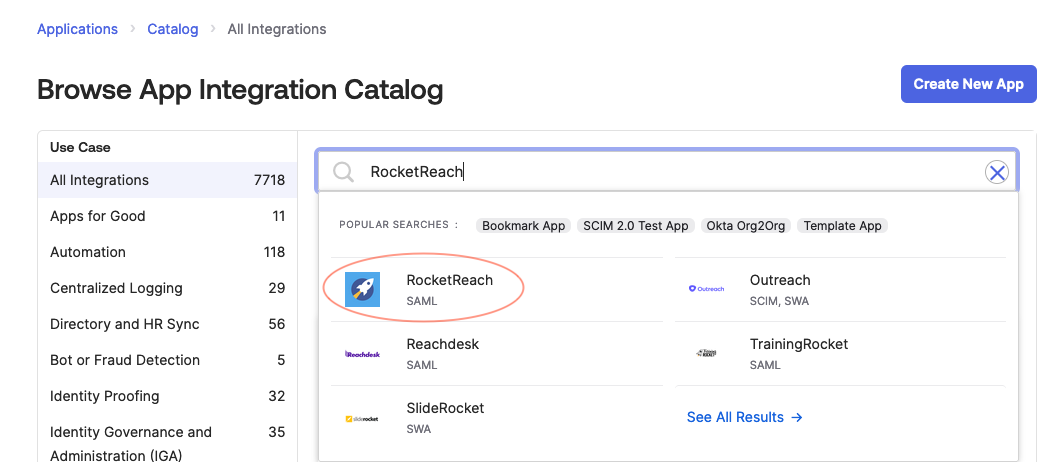The width and height of the screenshot is (1052, 462).
Task: Click the 118 count beside Automation
Action: tap(274, 252)
